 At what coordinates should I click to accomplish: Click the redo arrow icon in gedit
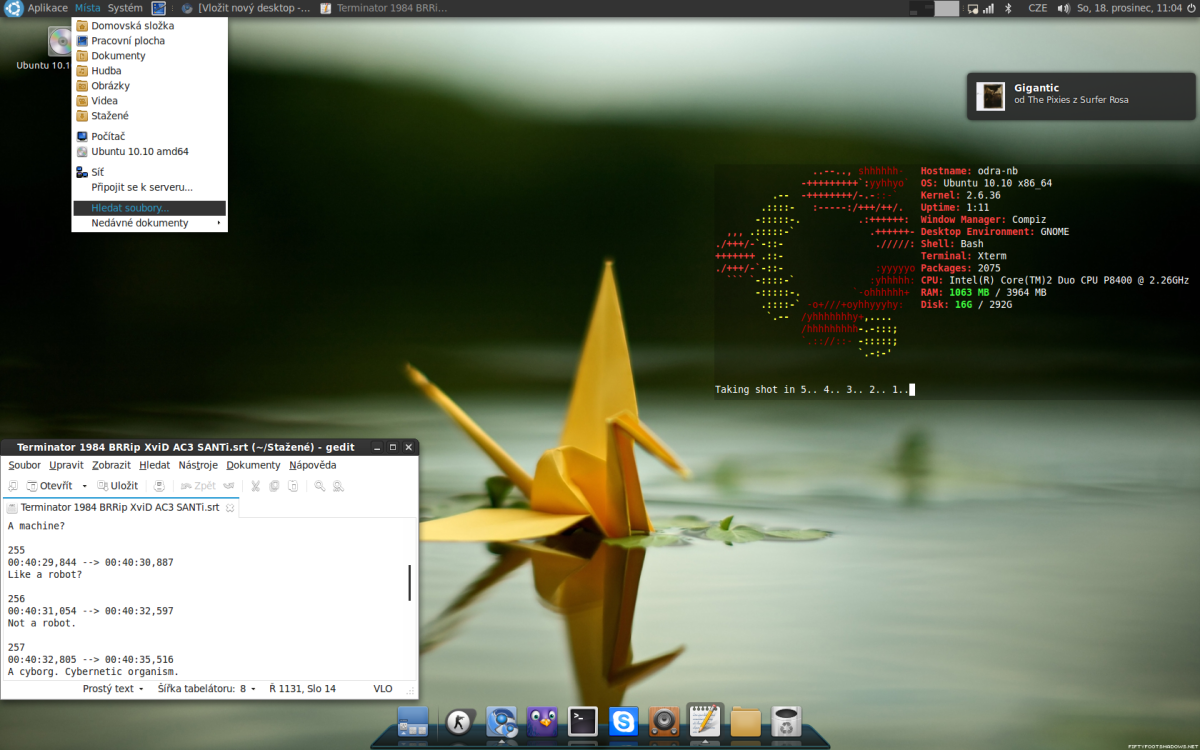229,486
